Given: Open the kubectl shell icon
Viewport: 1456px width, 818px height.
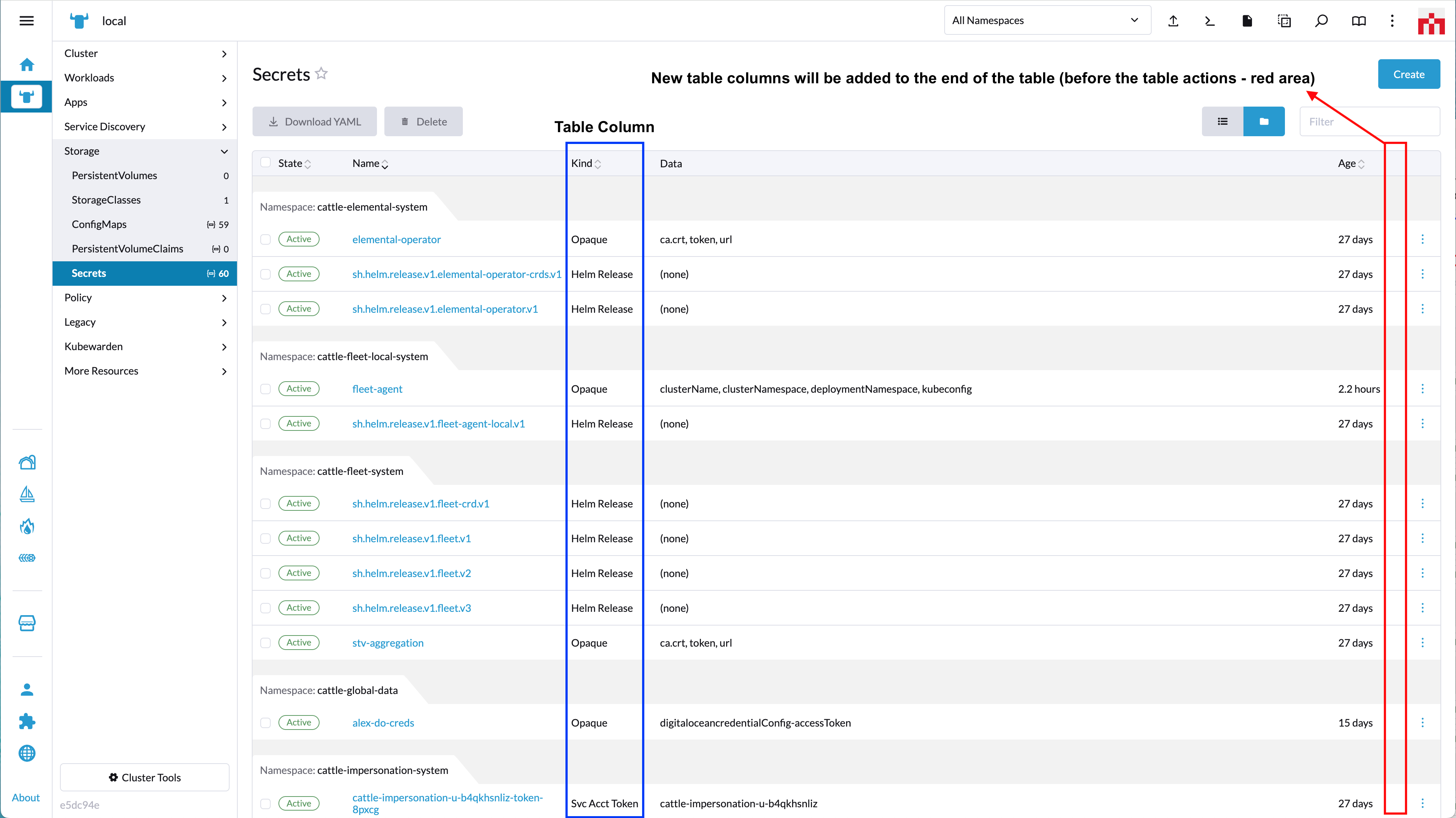Looking at the screenshot, I should point(1209,21).
